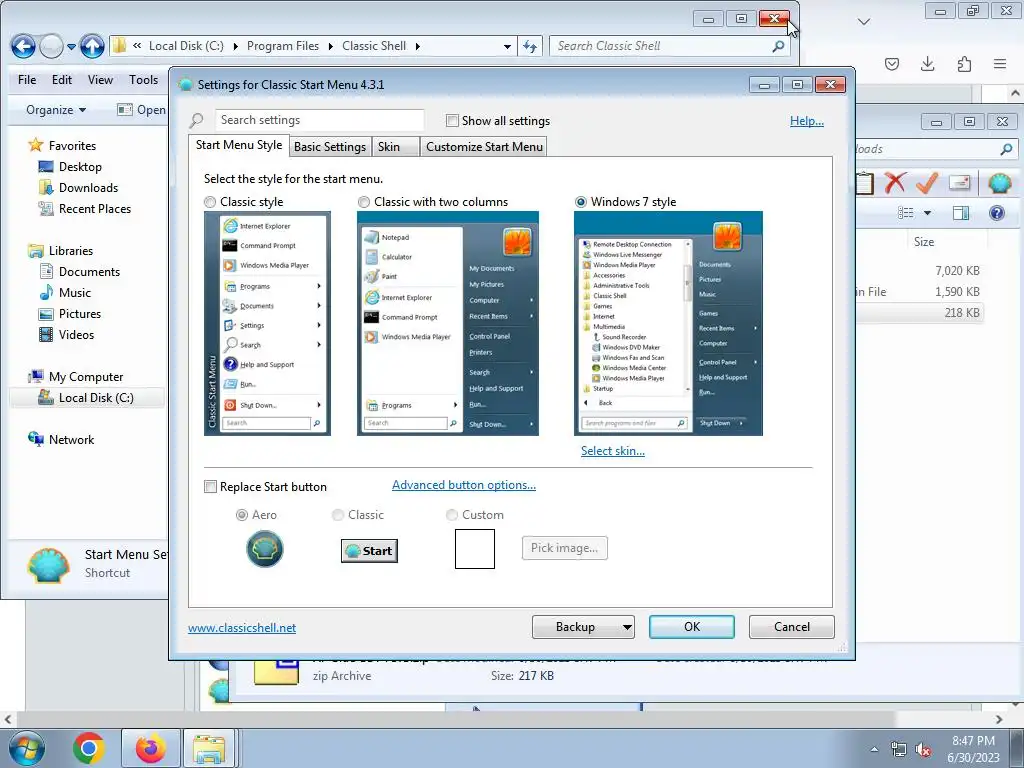Open Firefox extensions puzzle icon
Screen dimensions: 1024x768
click(x=964, y=63)
